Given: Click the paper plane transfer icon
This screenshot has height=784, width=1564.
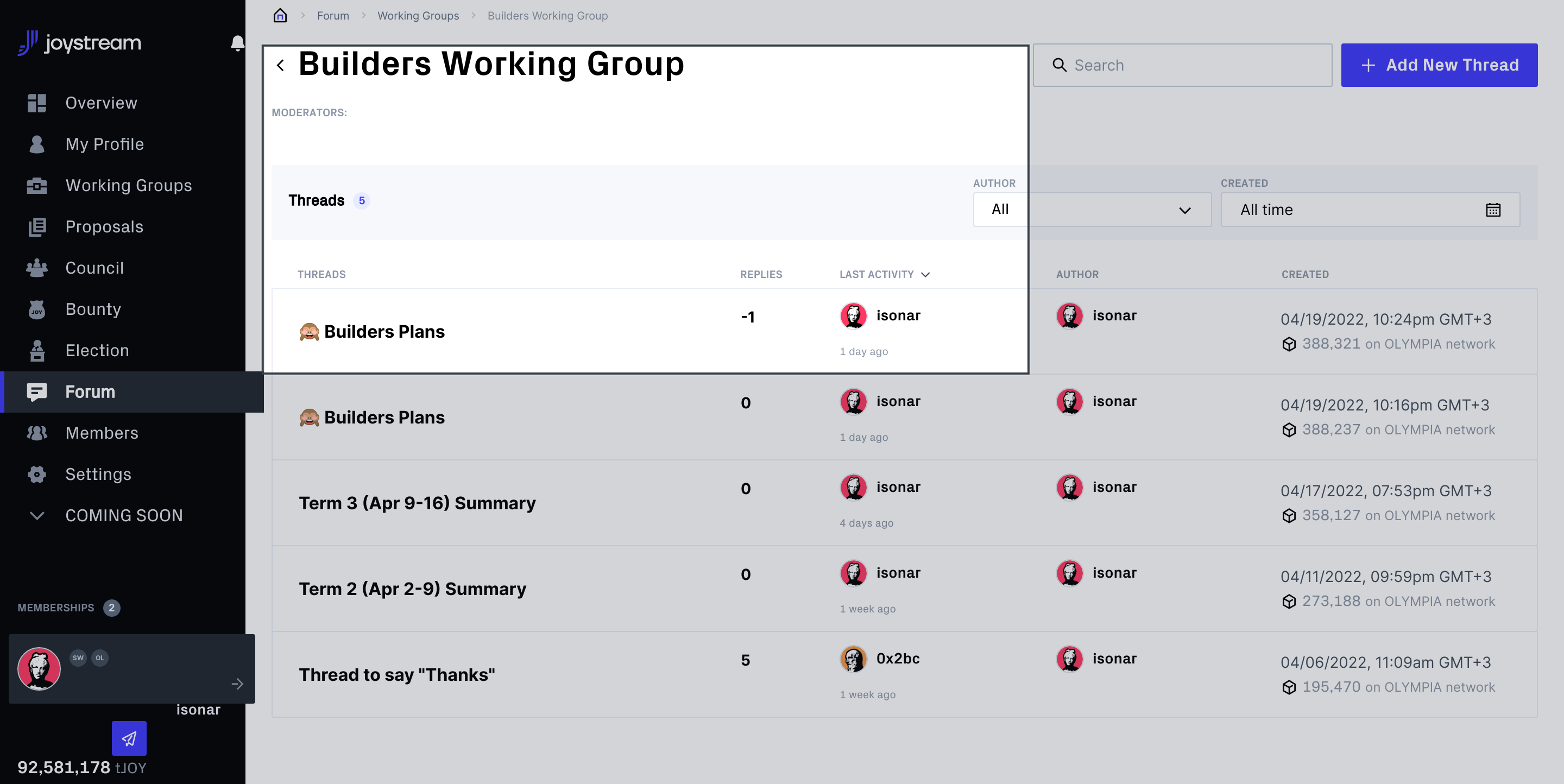Looking at the screenshot, I should coord(129,738).
